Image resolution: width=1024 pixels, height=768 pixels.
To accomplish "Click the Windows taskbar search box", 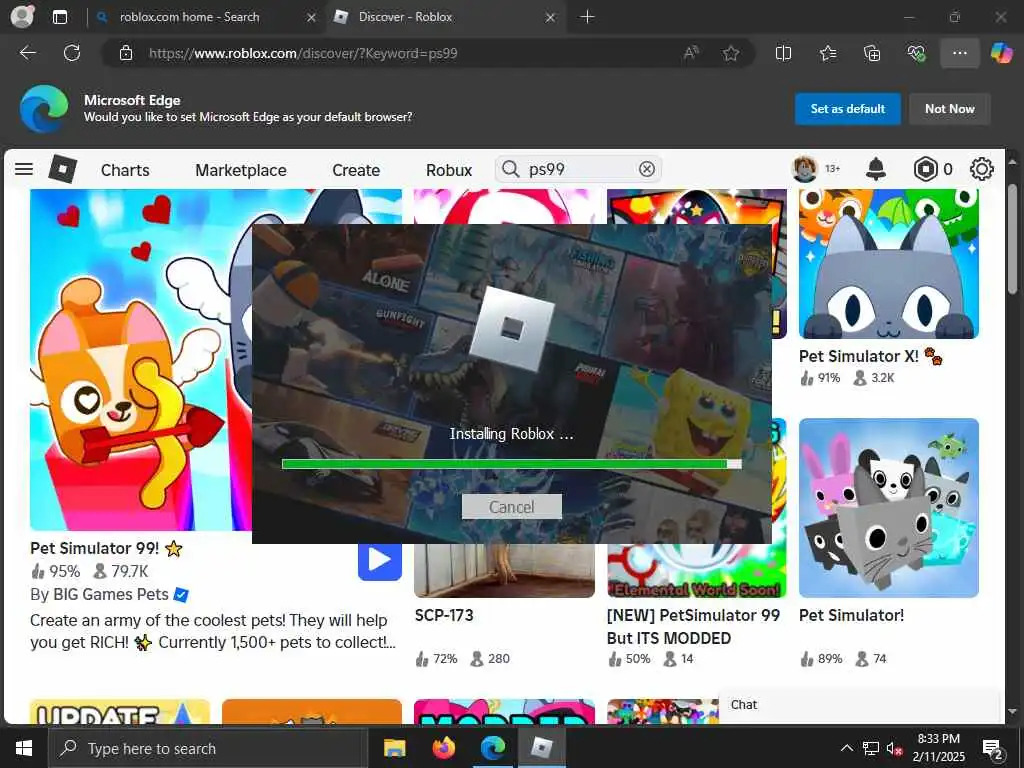I will 206,748.
